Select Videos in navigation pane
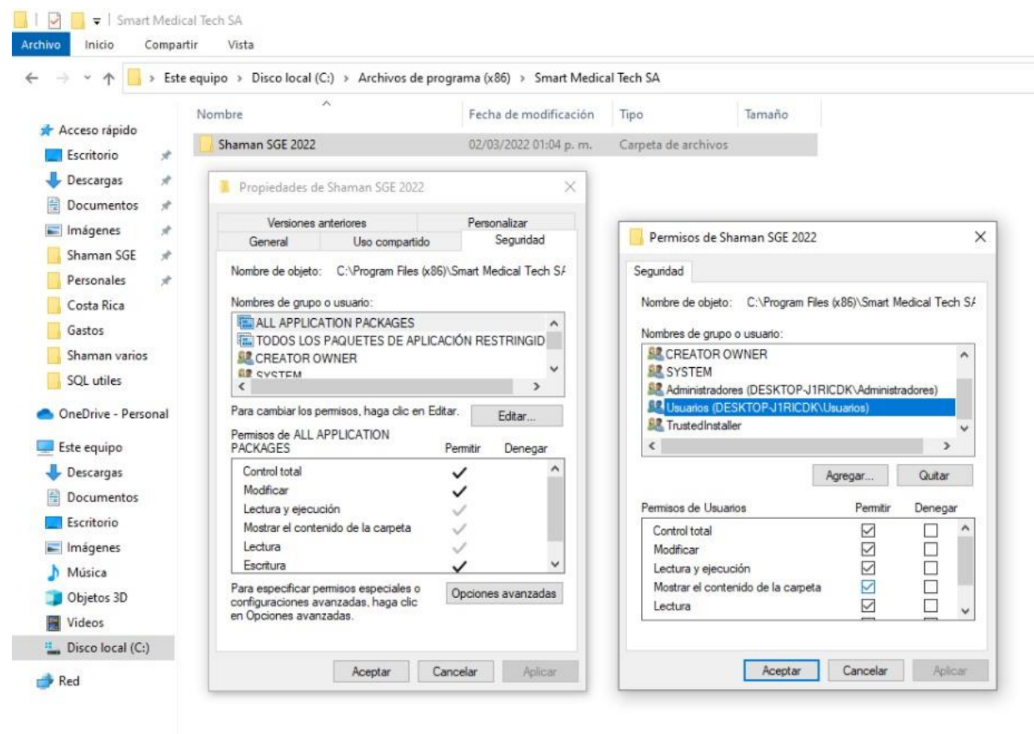Image resolution: width=1034 pixels, height=734 pixels. point(84,623)
